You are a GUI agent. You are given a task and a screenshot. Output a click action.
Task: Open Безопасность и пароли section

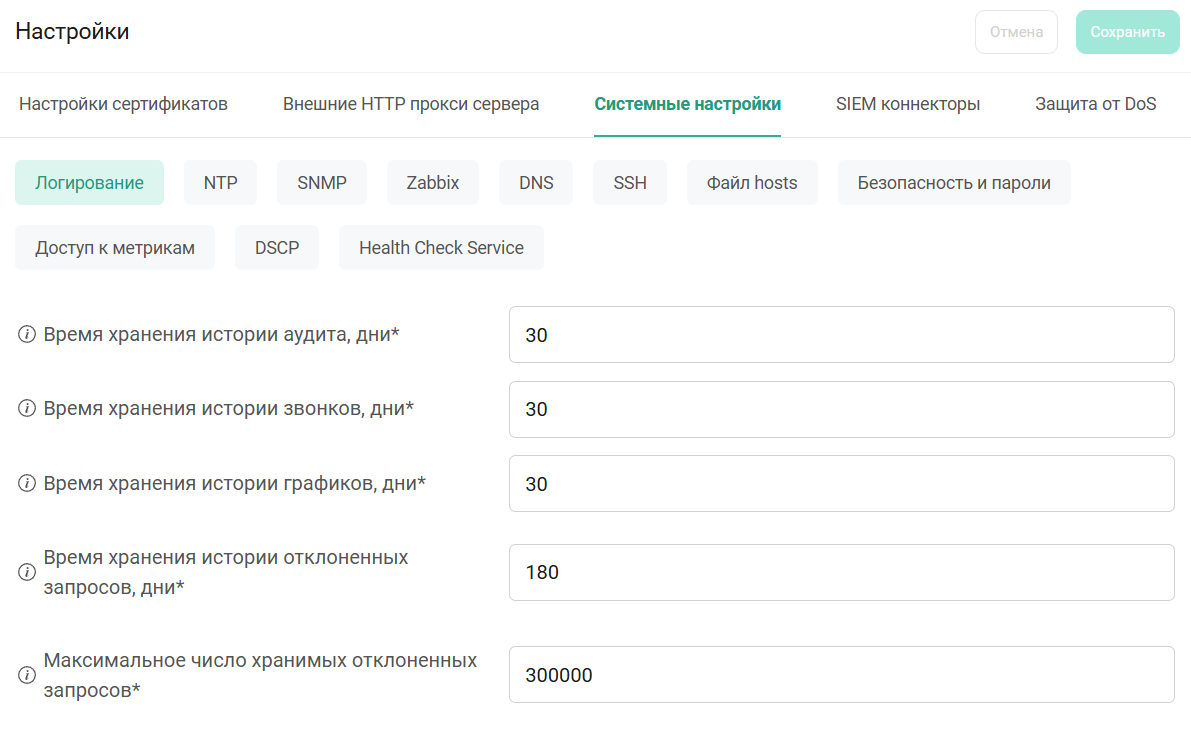pyautogui.click(x=954, y=183)
